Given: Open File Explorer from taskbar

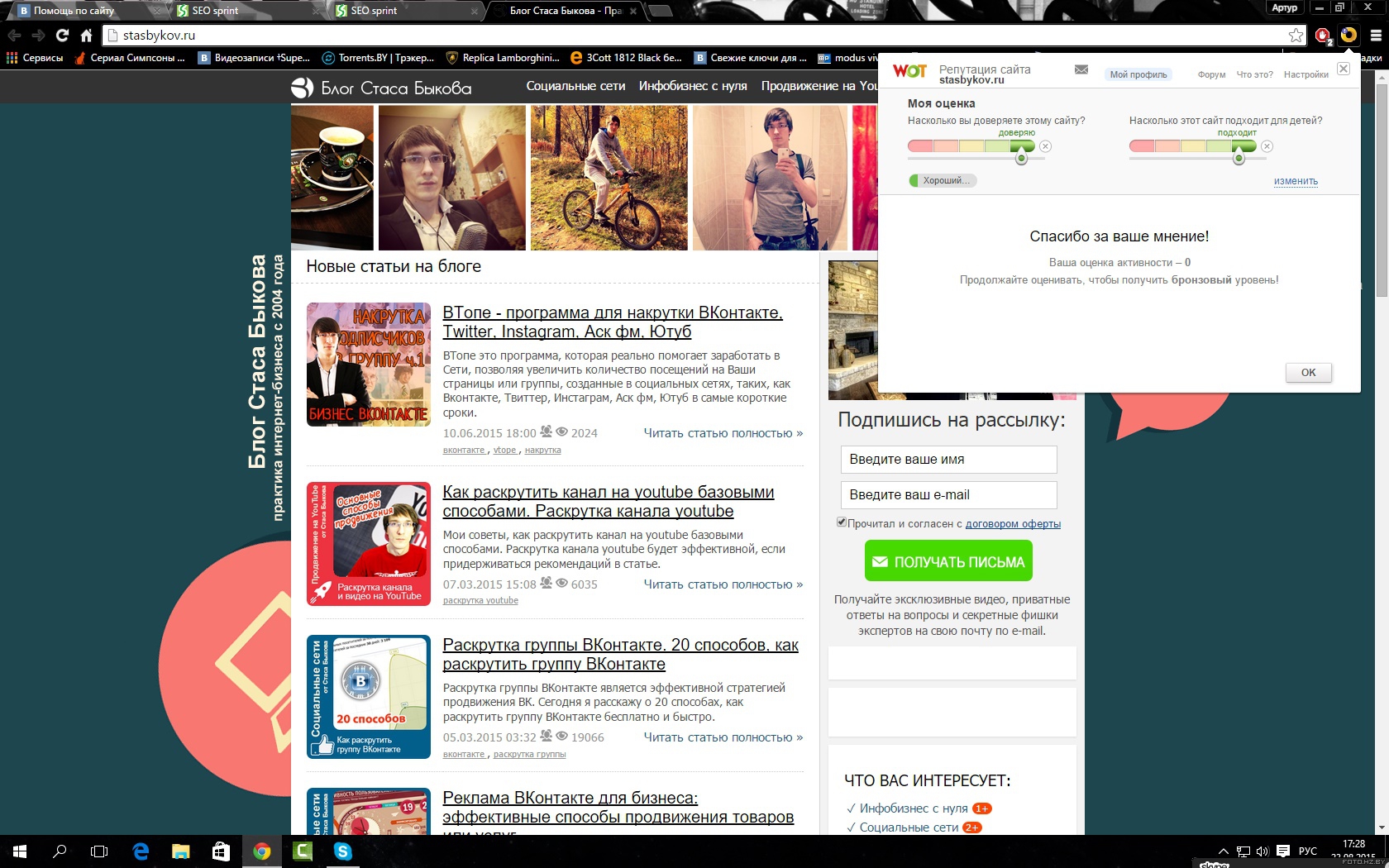Looking at the screenshot, I should [181, 851].
